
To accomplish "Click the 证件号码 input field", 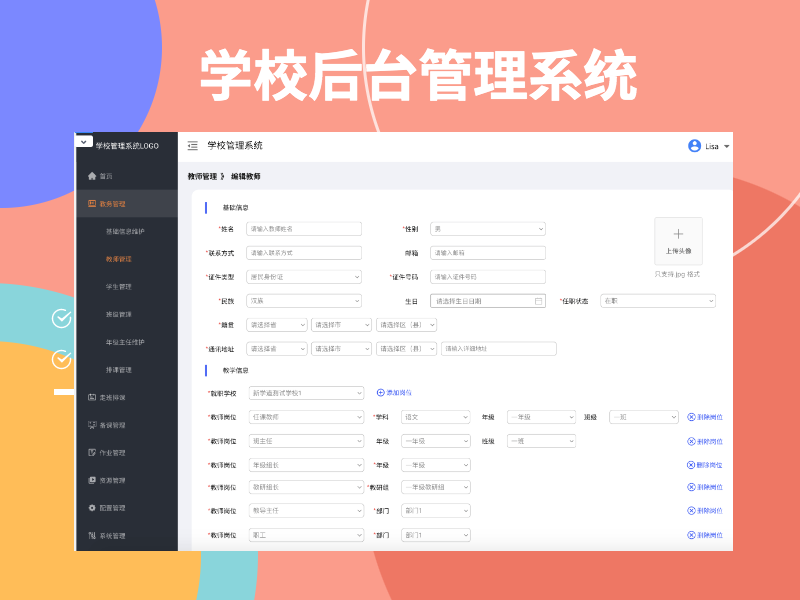I will 488,277.
